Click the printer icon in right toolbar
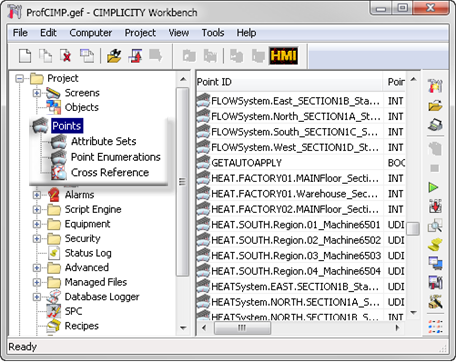This screenshot has height=362, width=457. (435, 125)
